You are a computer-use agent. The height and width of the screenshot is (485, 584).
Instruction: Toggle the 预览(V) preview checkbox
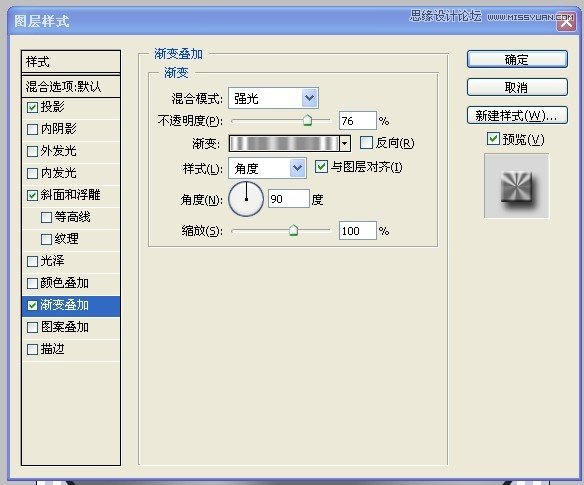click(x=493, y=139)
